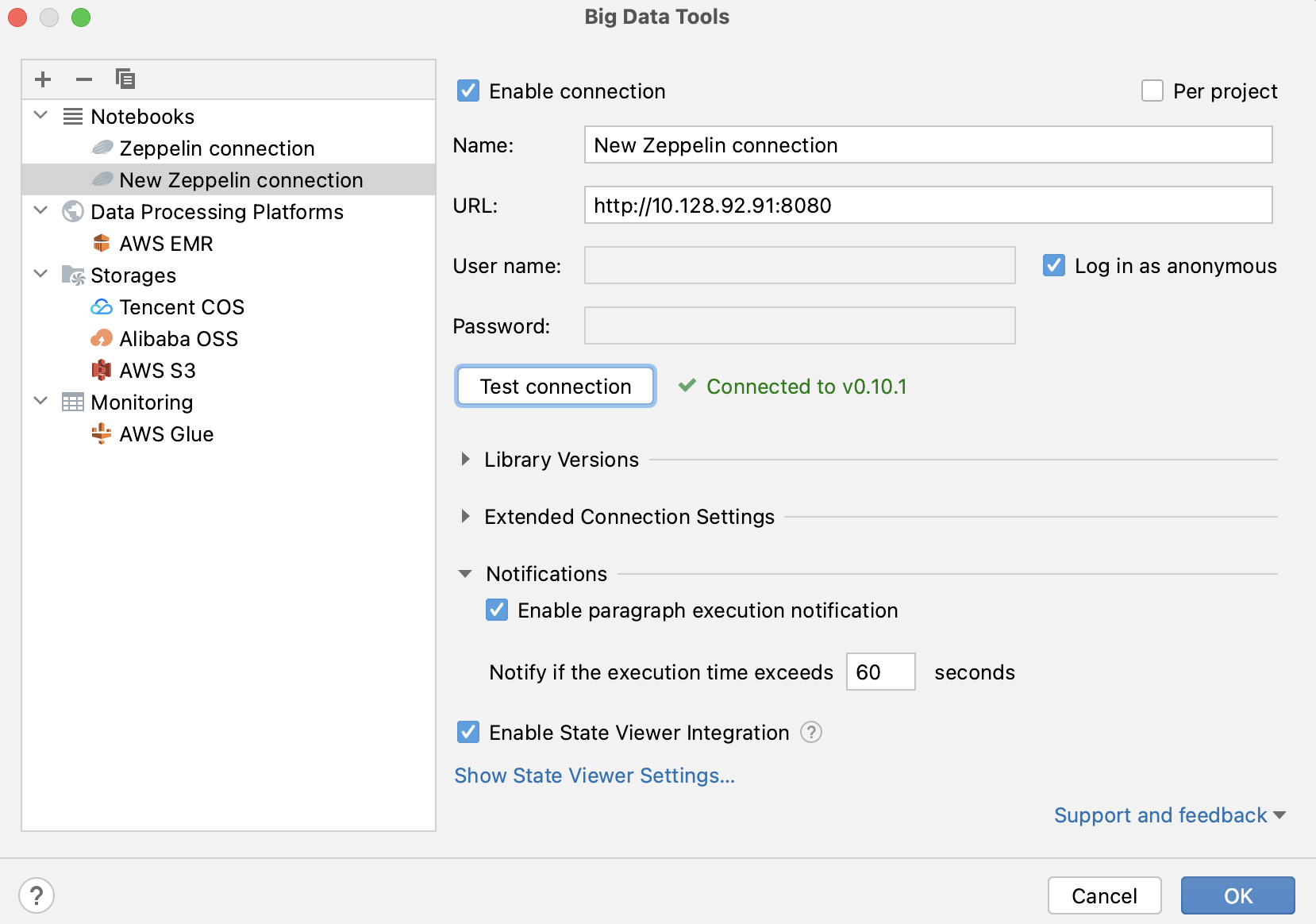Viewport: 1316px width, 924px height.
Task: Confirm dialog with OK button
Action: [1237, 895]
